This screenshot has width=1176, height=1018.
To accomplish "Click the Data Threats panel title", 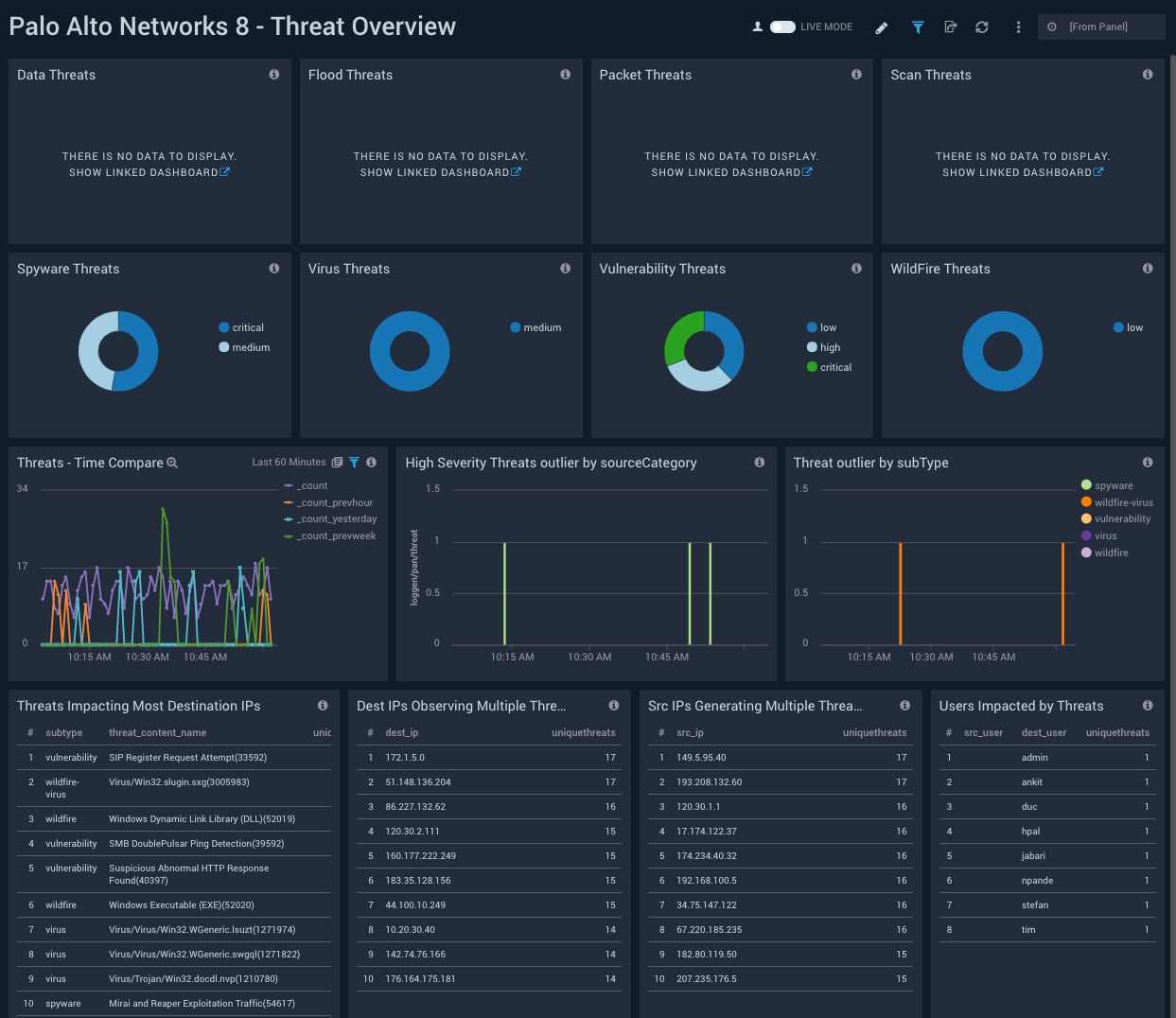I will pyautogui.click(x=56, y=74).
